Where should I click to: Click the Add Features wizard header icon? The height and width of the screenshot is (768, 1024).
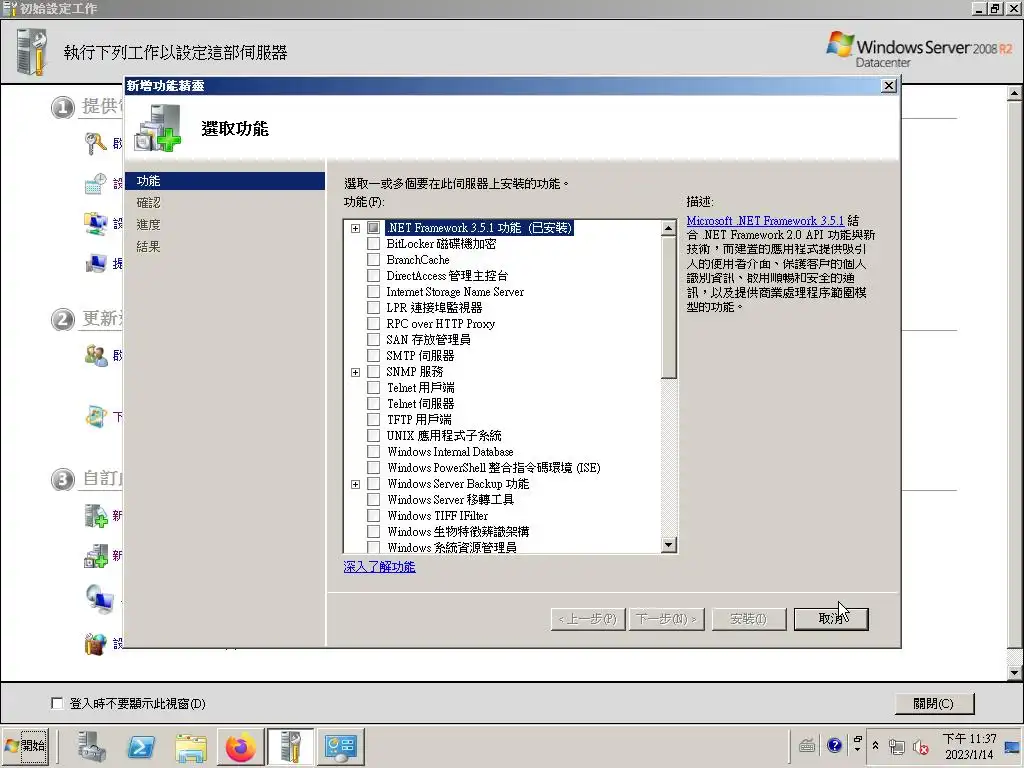tap(157, 129)
